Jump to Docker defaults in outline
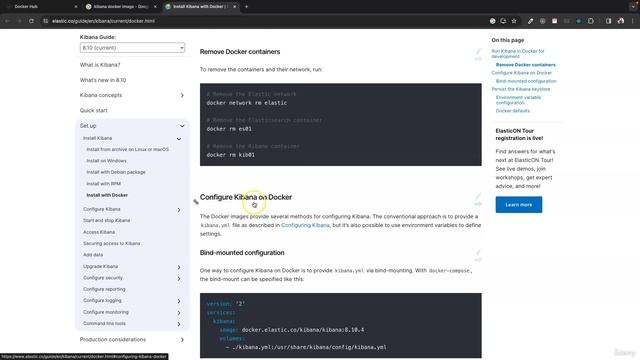The width and height of the screenshot is (640, 360). click(513, 111)
